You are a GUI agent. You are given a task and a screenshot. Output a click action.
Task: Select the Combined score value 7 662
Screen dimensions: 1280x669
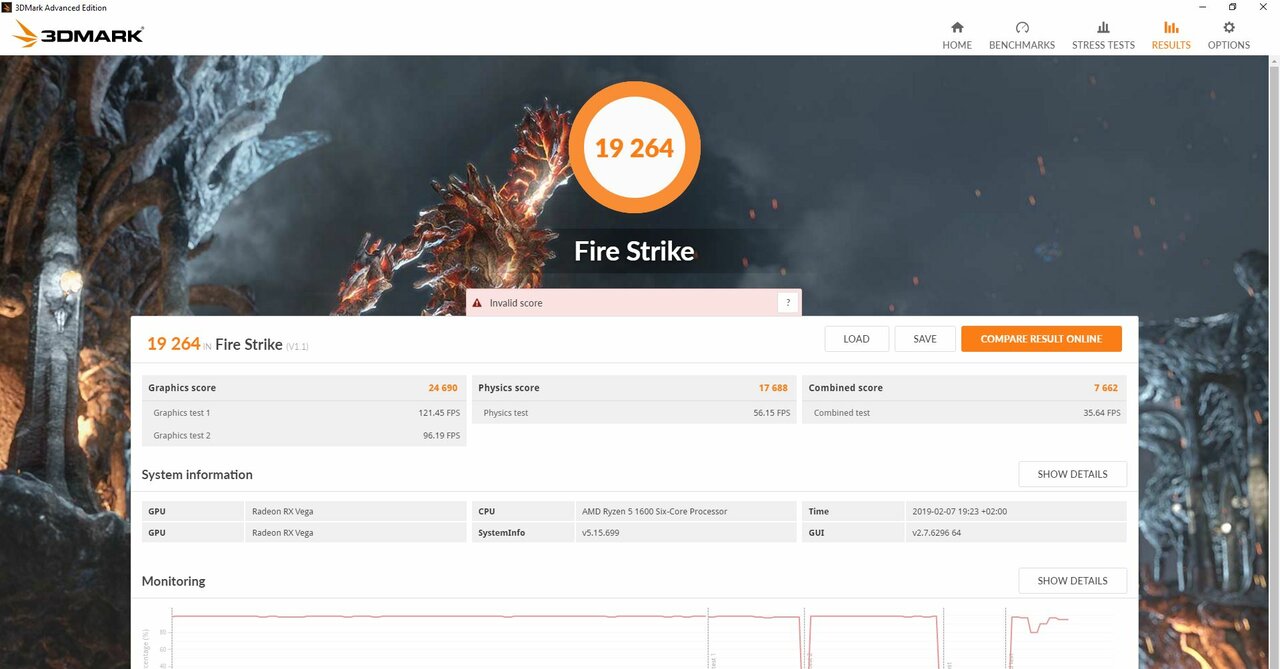click(x=1106, y=388)
